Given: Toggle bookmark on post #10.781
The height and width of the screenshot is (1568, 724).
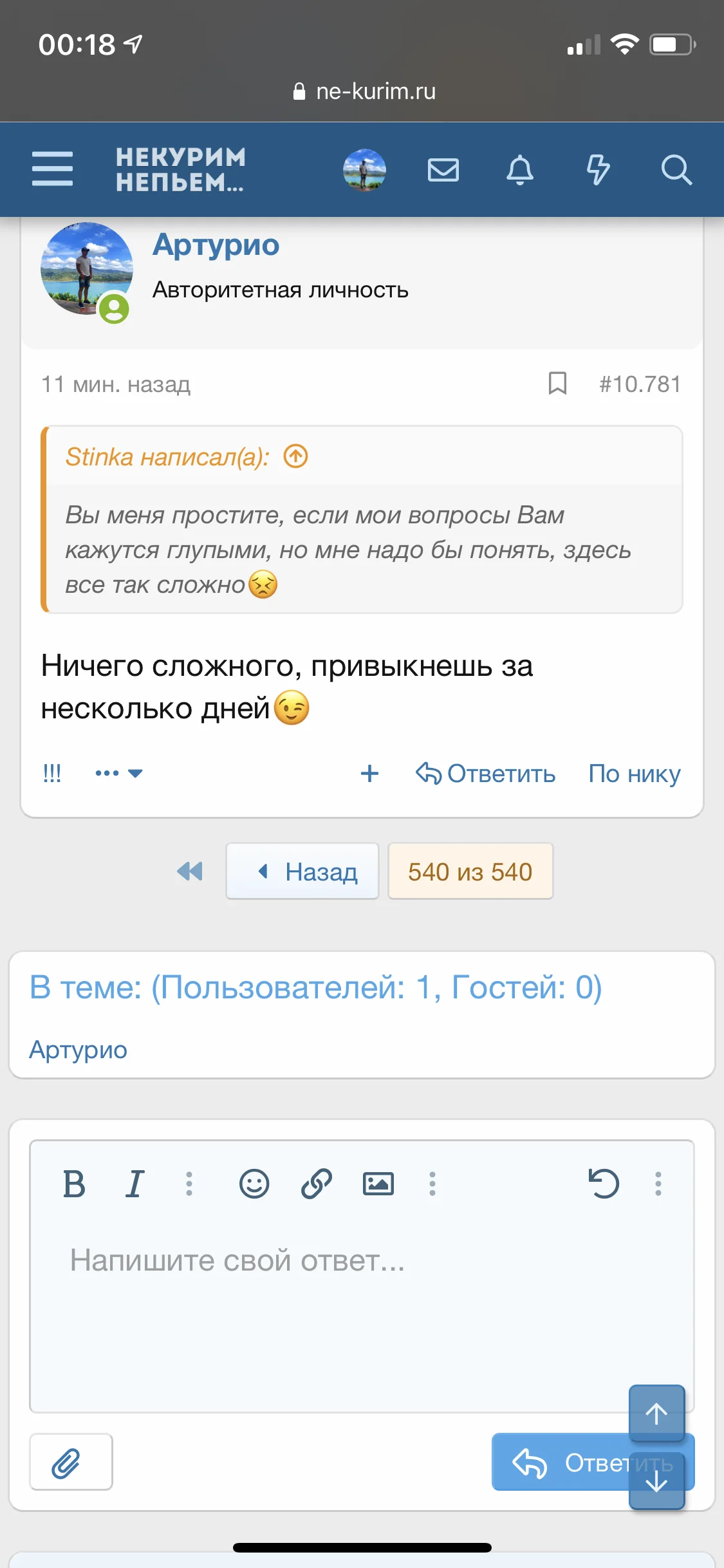Looking at the screenshot, I should tap(557, 384).
